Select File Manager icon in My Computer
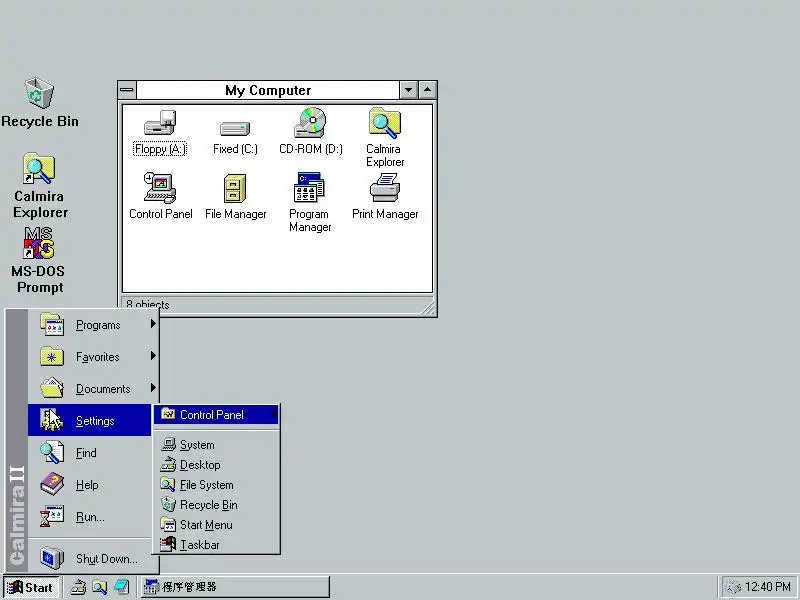This screenshot has width=800, height=600. (235, 196)
